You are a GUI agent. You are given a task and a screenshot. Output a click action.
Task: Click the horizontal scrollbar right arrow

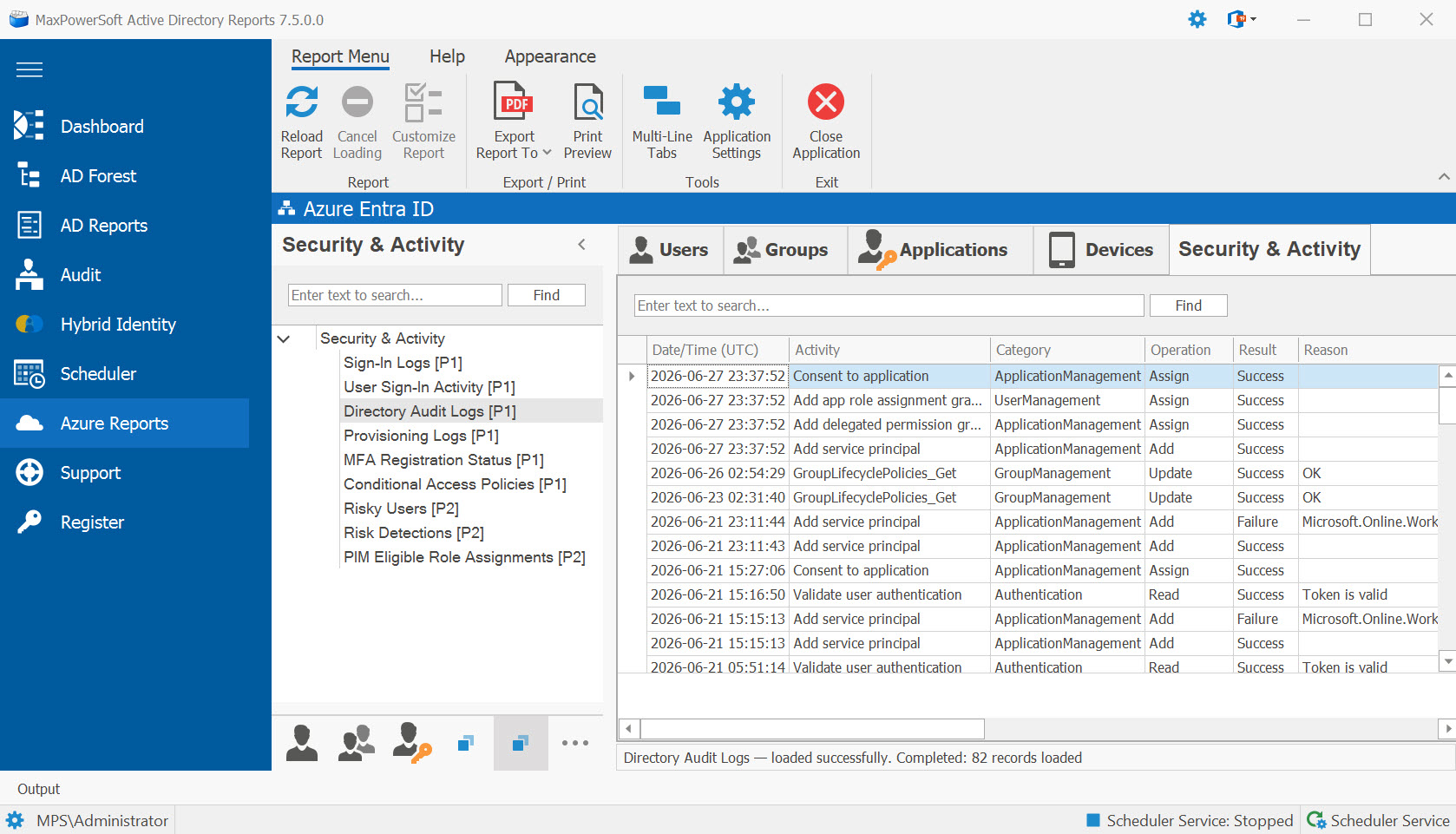coord(1447,728)
